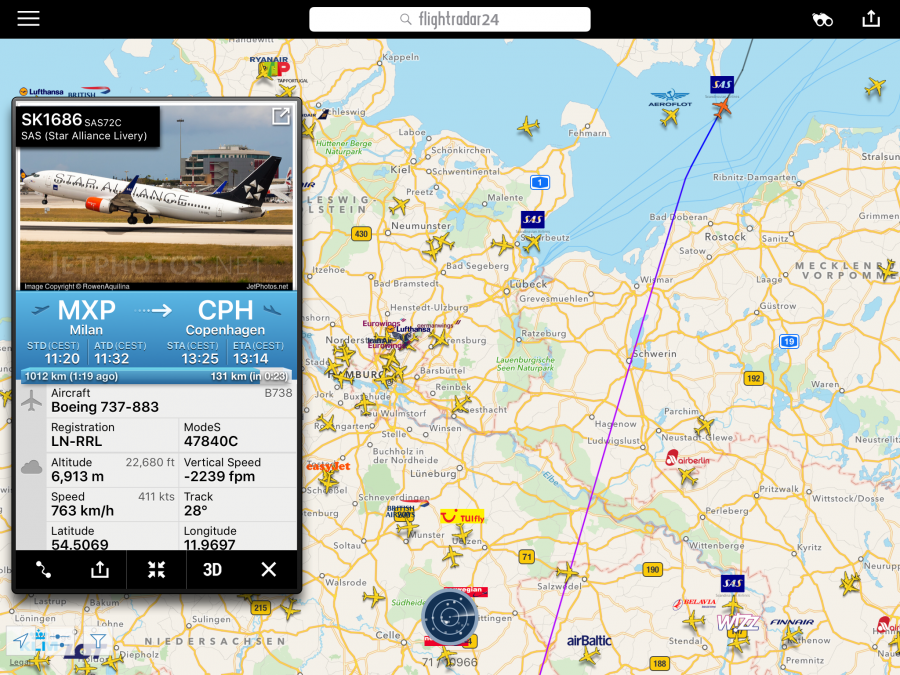
Task: Click the flightradar24 search field
Action: tap(449, 20)
